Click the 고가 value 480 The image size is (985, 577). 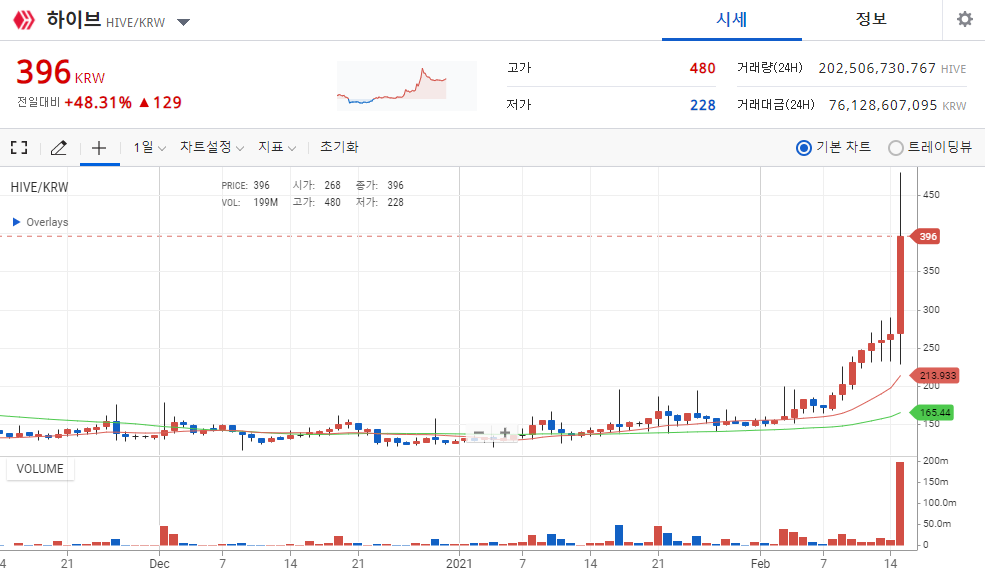[702, 68]
